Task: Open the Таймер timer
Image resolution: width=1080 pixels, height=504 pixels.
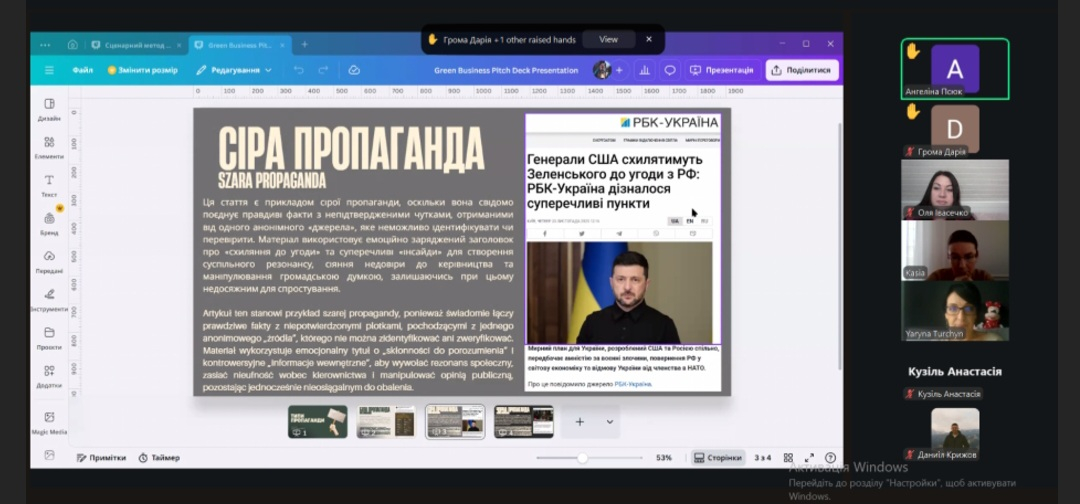Action: 159,458
